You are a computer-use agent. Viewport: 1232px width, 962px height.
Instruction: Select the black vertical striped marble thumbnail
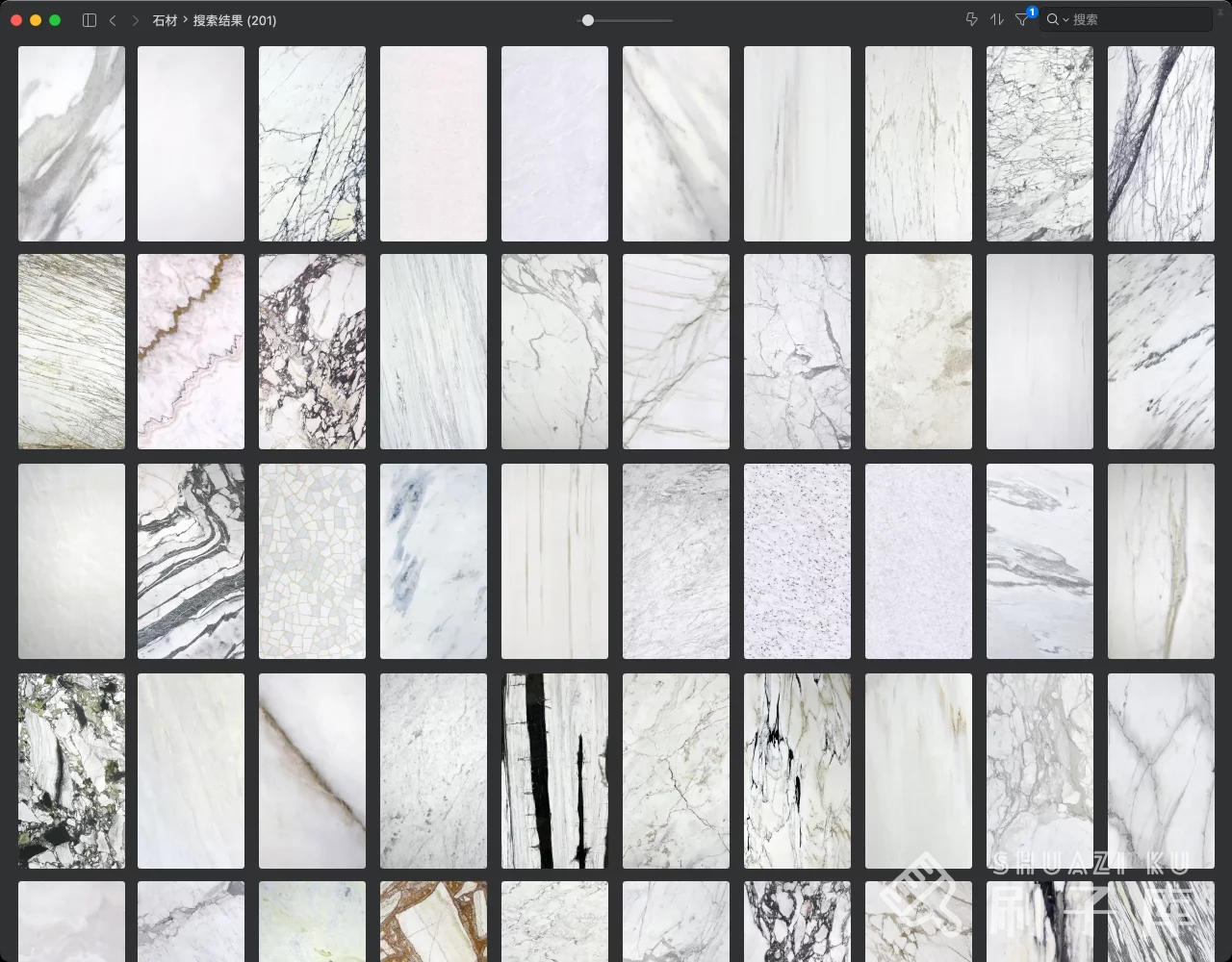(x=554, y=771)
